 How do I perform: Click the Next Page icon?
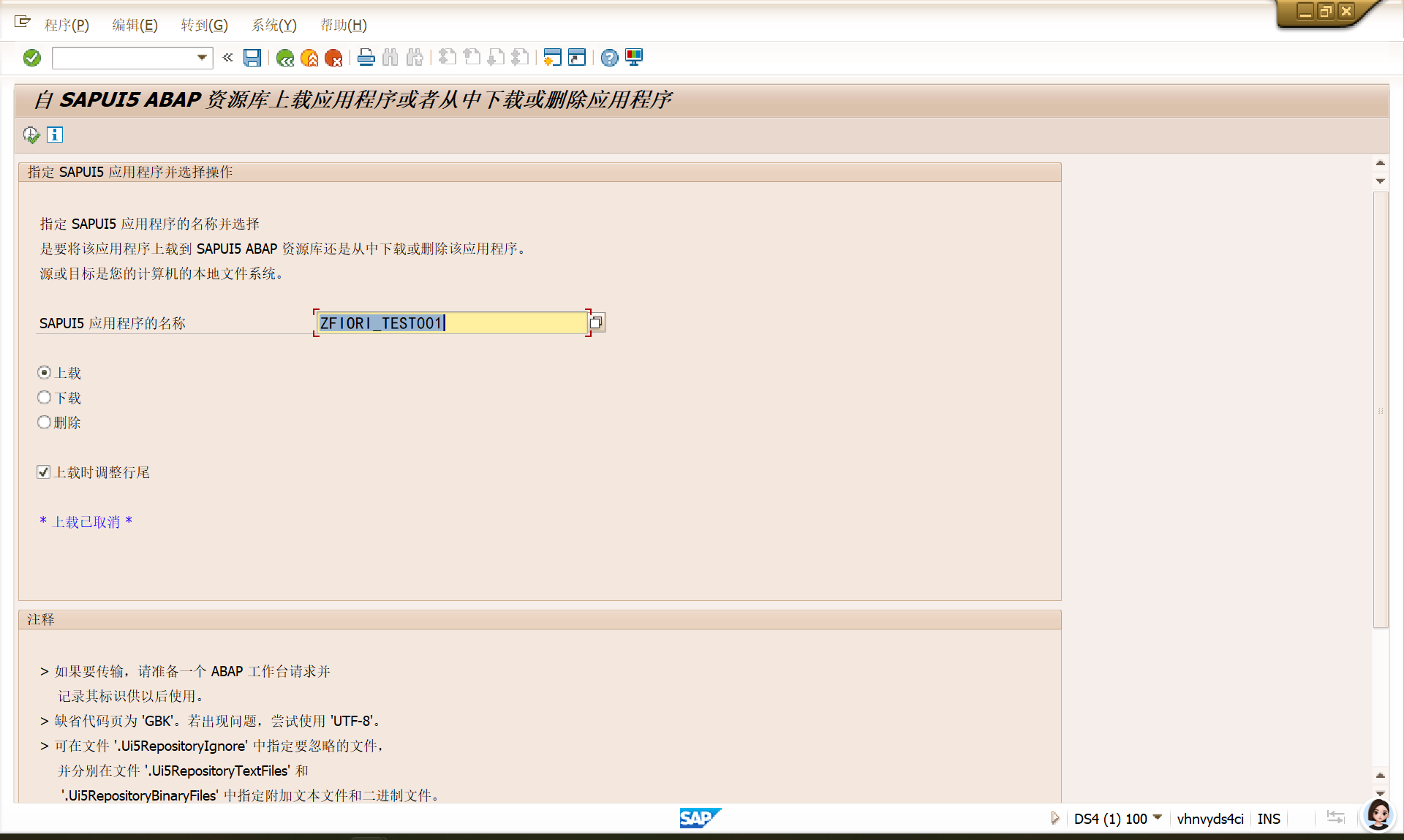pos(496,58)
